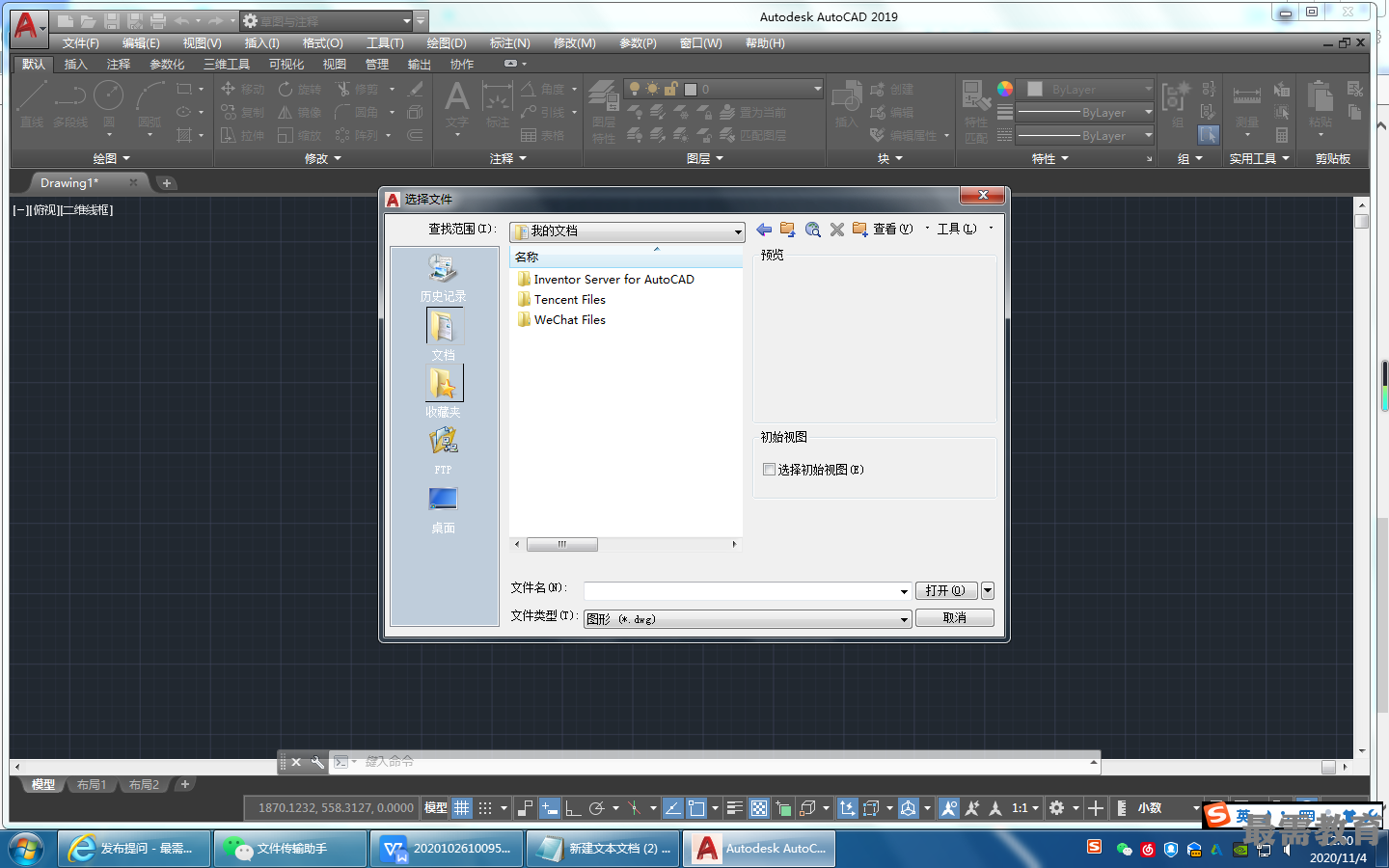Toggle lineweight display in status bar
The image size is (1389, 868).
point(734,808)
